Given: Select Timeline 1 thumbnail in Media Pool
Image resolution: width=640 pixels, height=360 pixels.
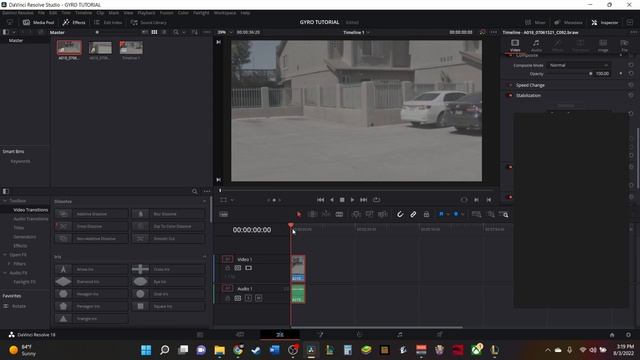Looking at the screenshot, I should coord(131,48).
